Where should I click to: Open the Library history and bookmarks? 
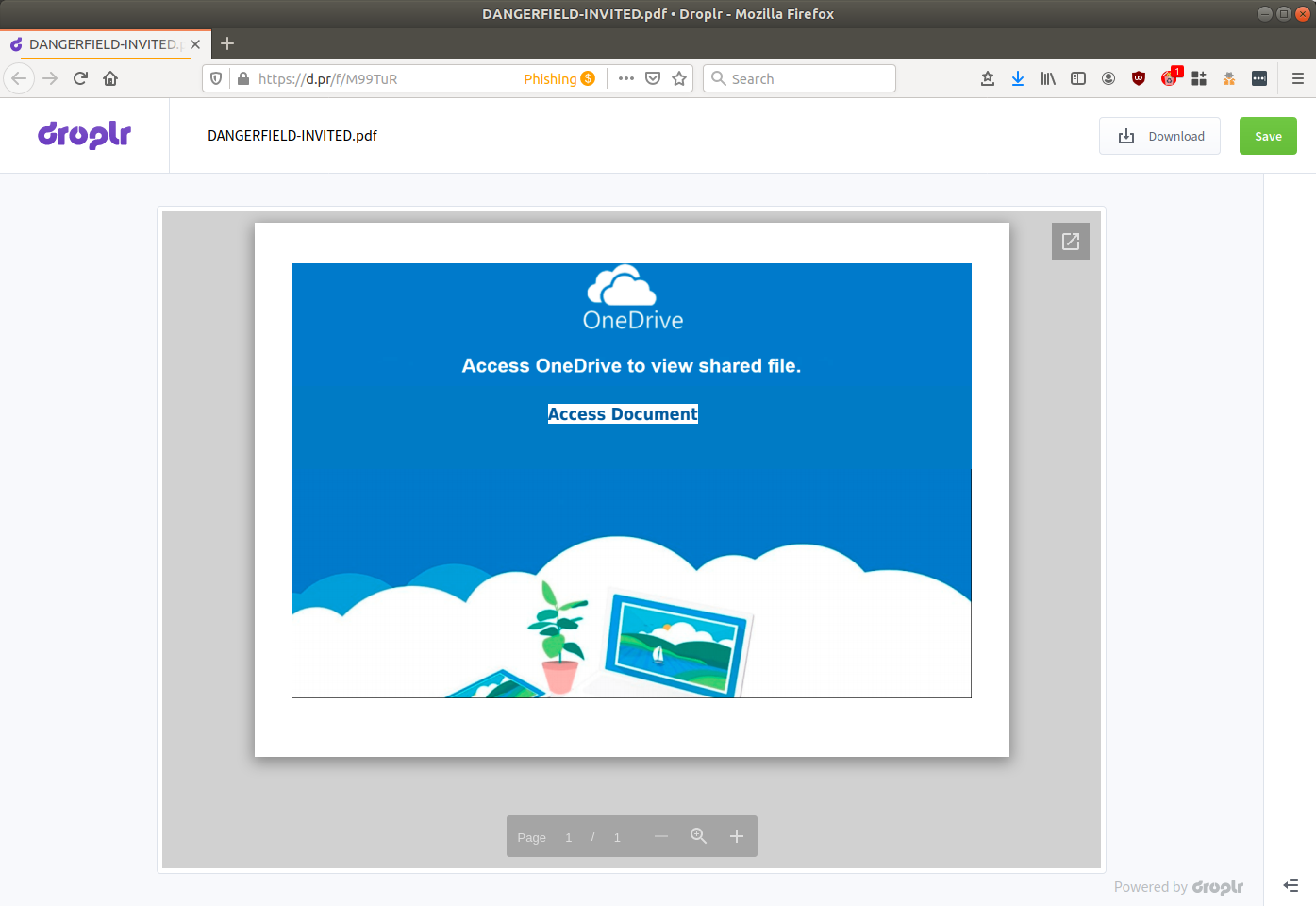pyautogui.click(x=1048, y=78)
